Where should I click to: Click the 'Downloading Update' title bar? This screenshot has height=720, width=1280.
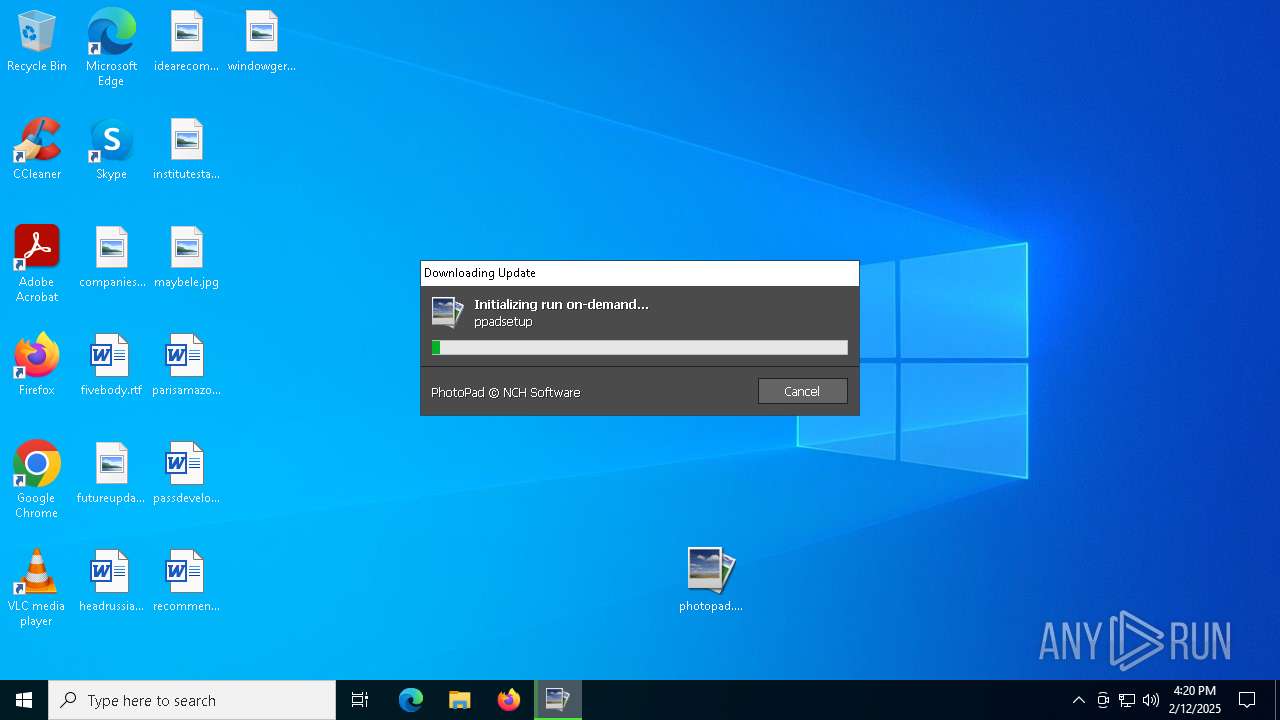[x=640, y=273]
